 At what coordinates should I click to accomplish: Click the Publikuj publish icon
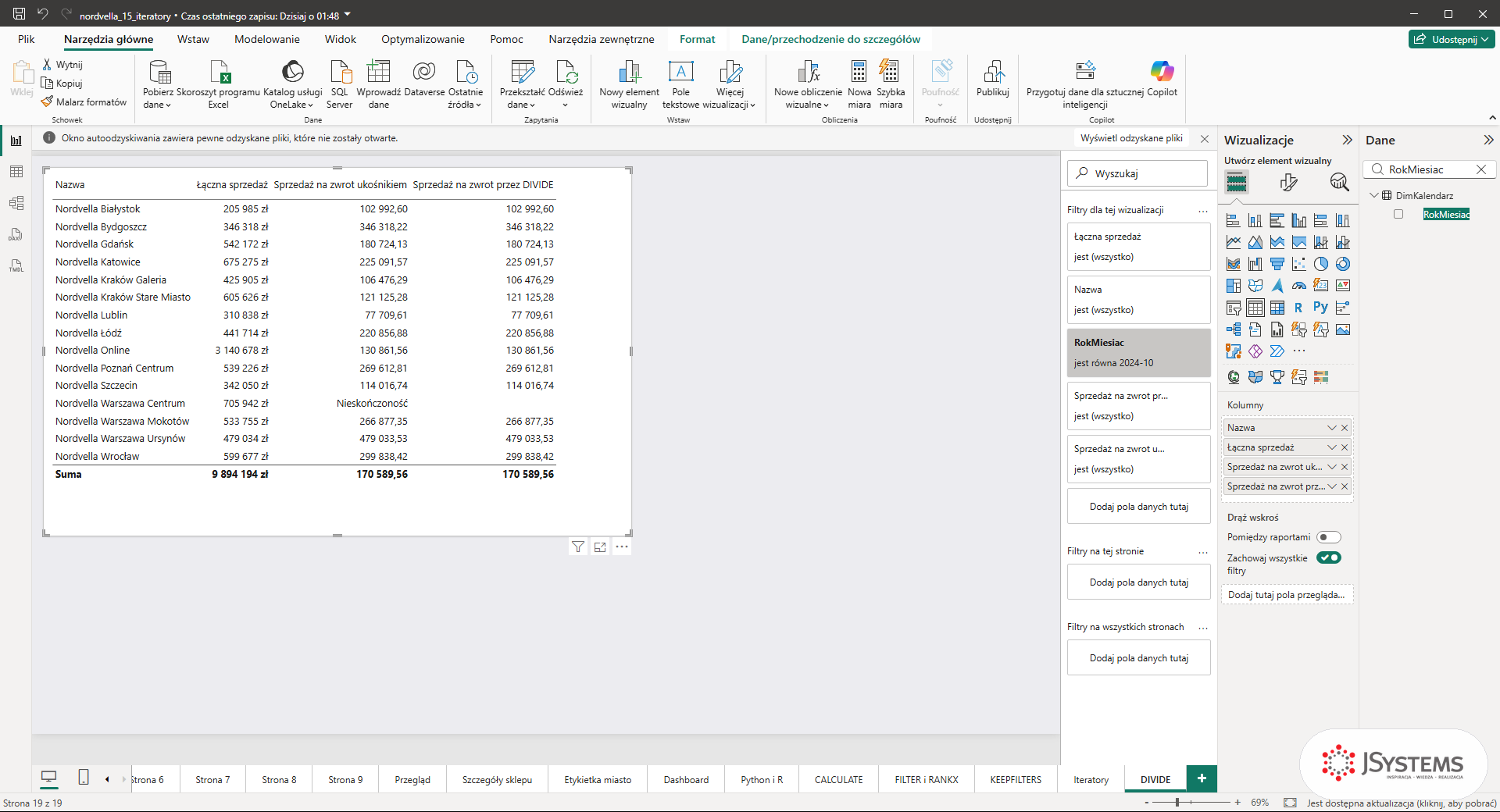point(993,80)
